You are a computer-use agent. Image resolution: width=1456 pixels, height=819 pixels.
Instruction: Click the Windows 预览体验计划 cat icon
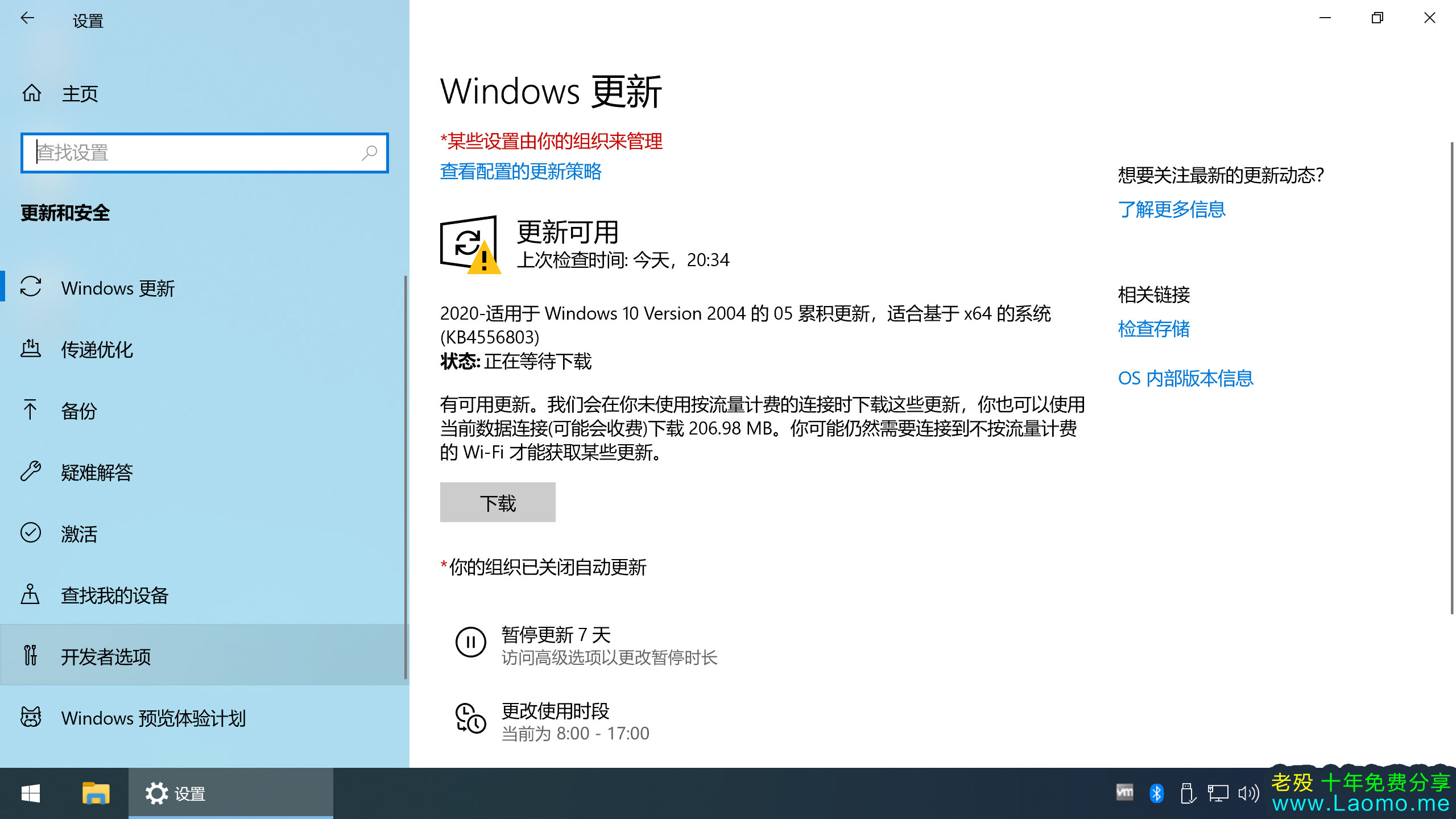(x=31, y=717)
